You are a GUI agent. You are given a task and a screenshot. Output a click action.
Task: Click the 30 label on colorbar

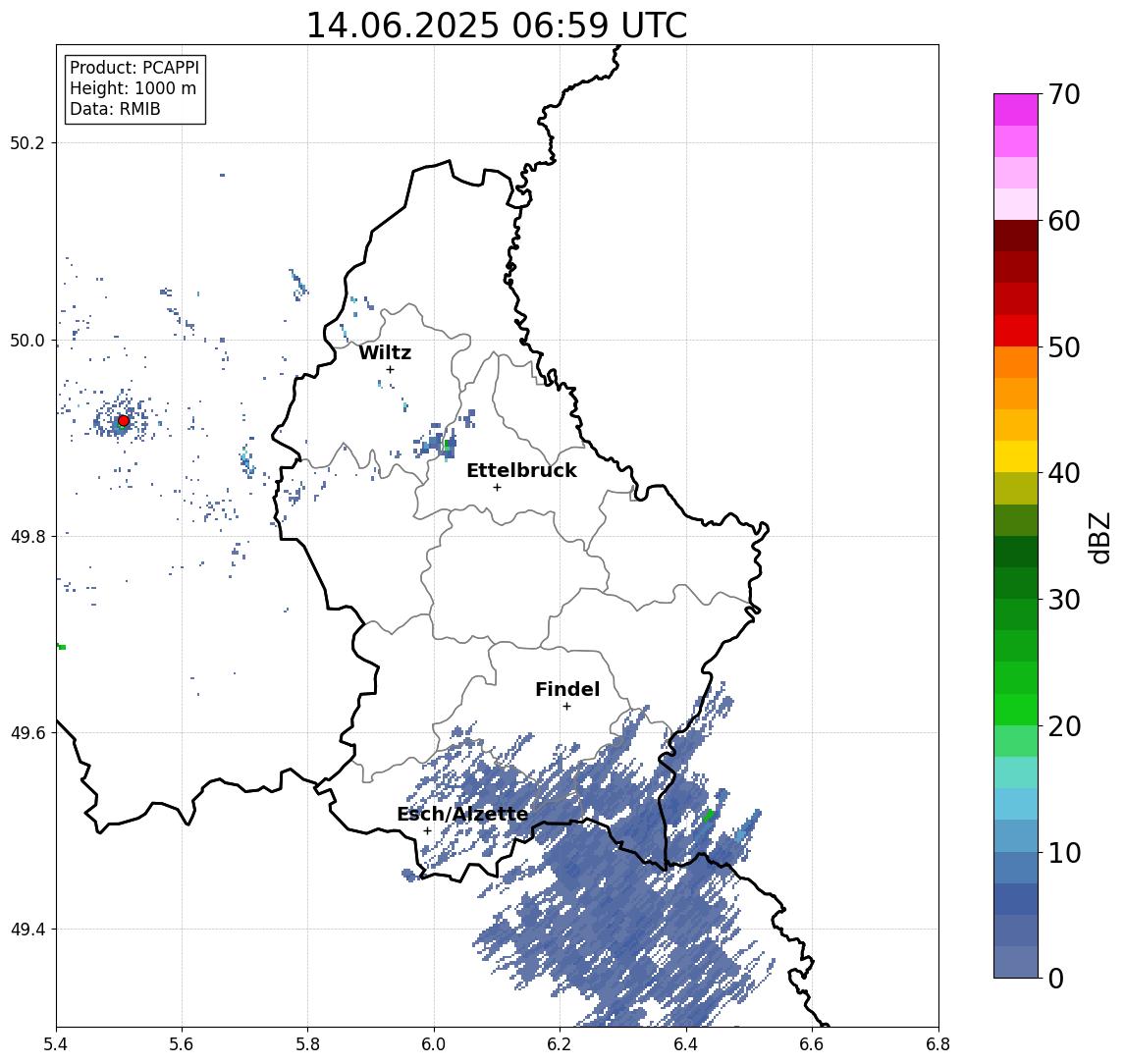point(1064,600)
